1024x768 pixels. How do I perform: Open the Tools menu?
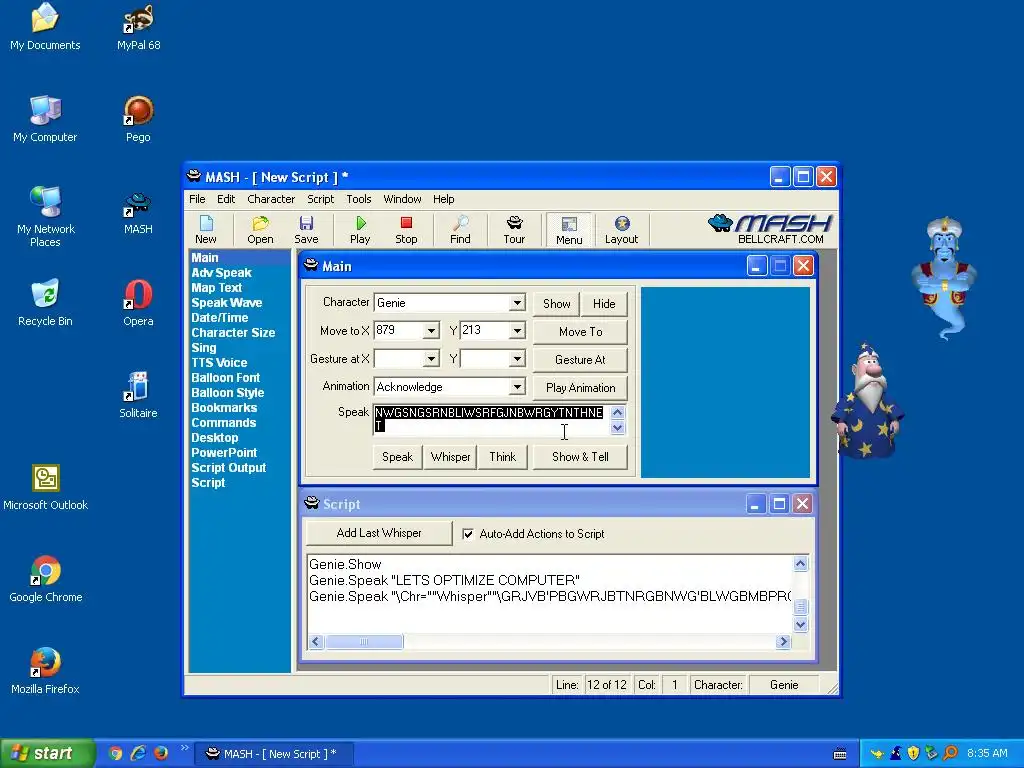359,199
